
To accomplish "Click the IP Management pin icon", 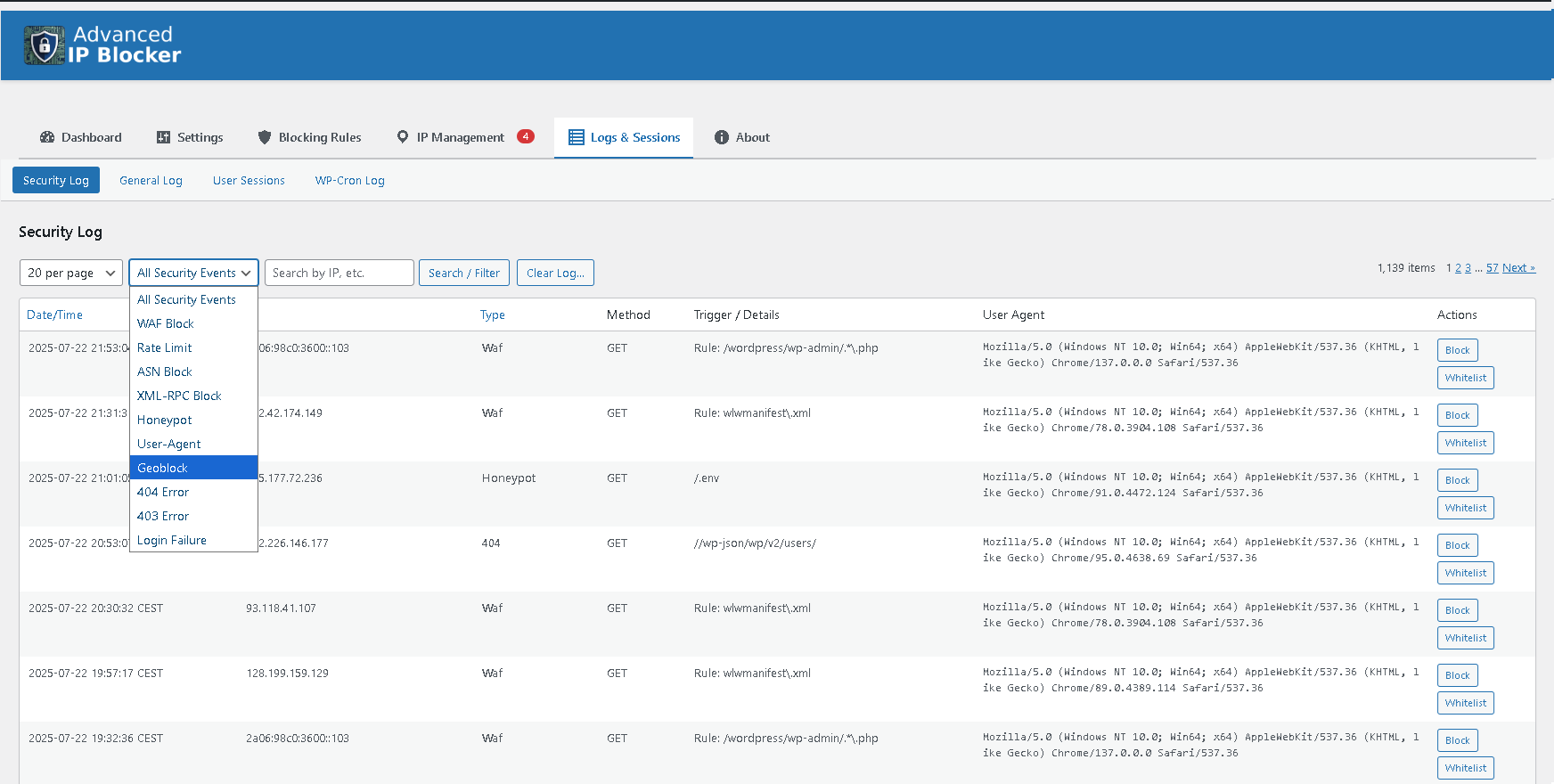I will [403, 137].
